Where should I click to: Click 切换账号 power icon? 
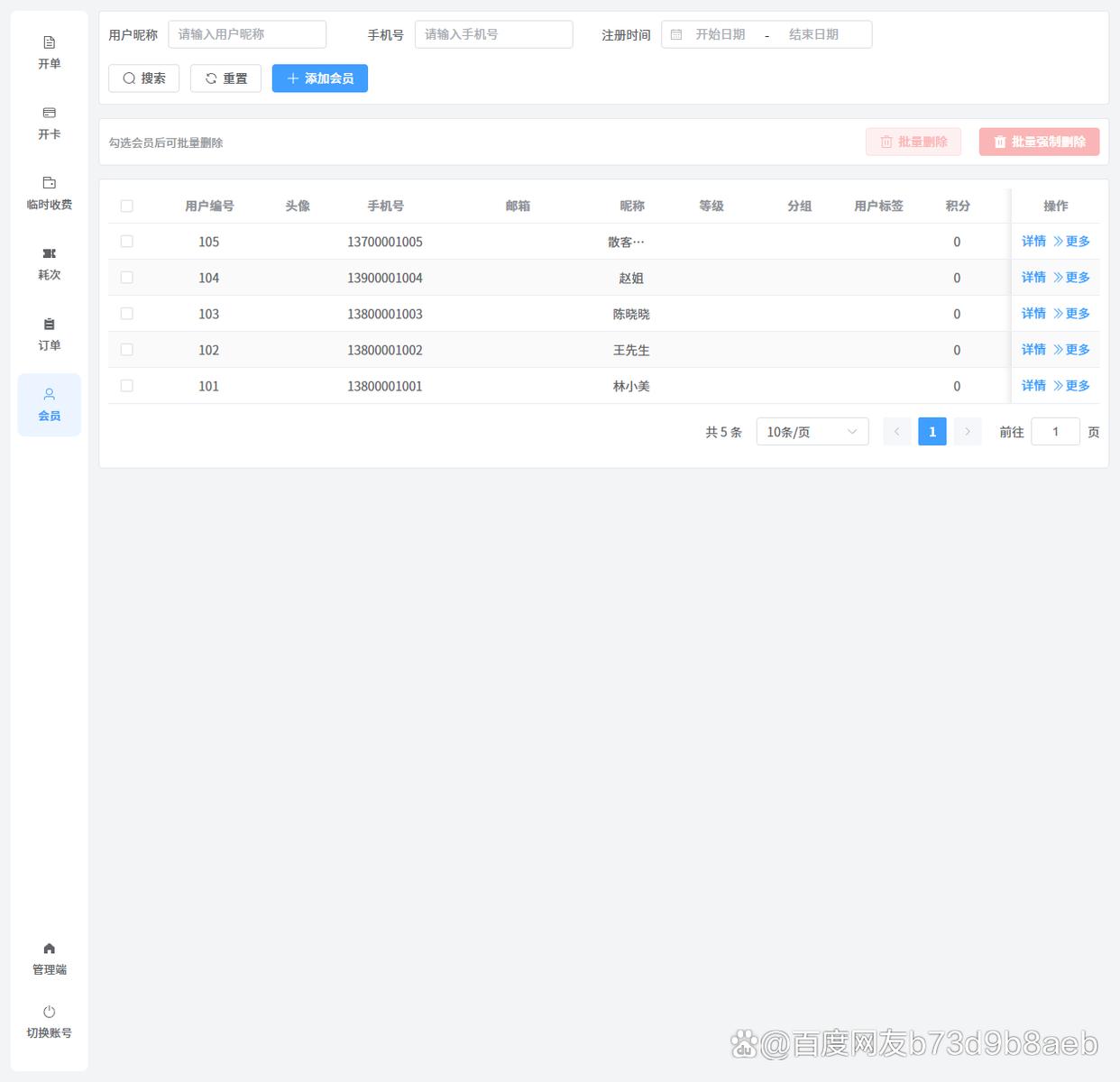point(50,1022)
